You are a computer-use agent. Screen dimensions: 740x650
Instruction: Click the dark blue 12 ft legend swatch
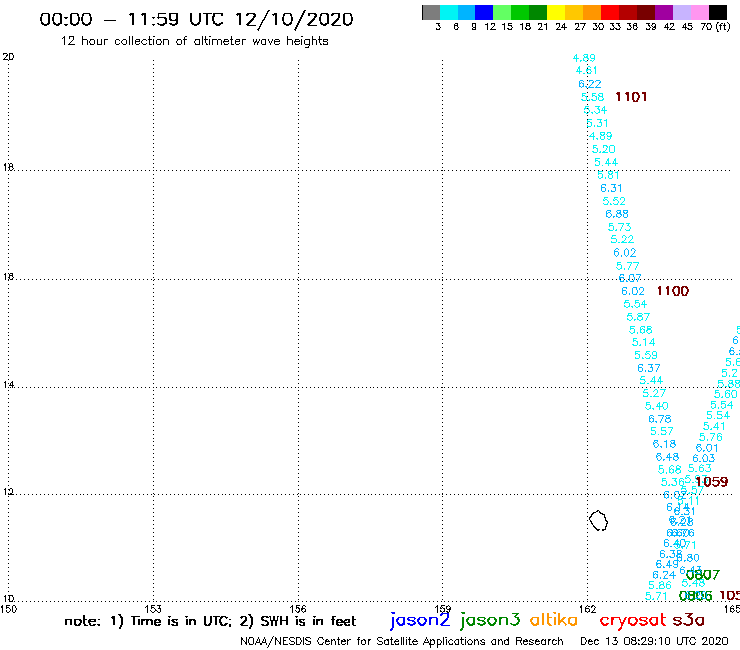click(x=484, y=12)
